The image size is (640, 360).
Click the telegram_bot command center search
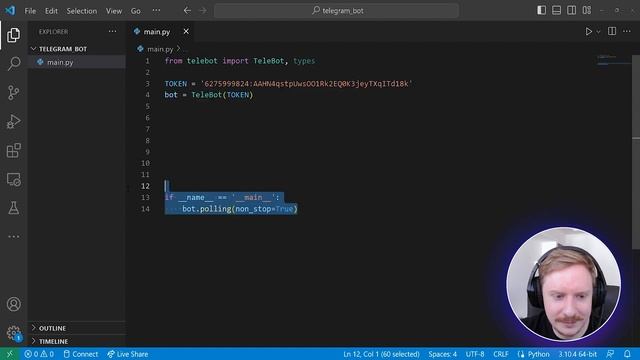click(336, 11)
